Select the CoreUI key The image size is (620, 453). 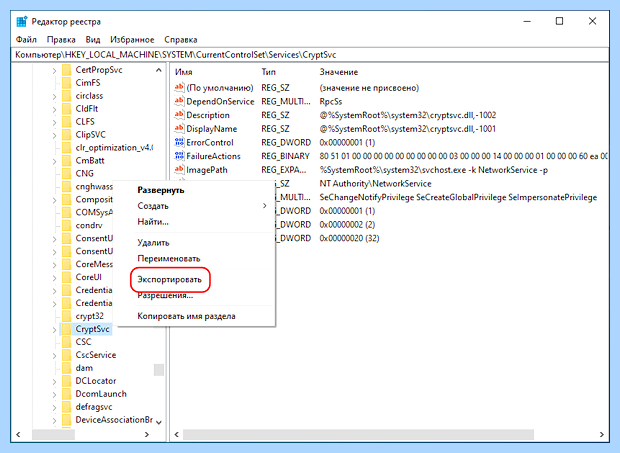88,277
